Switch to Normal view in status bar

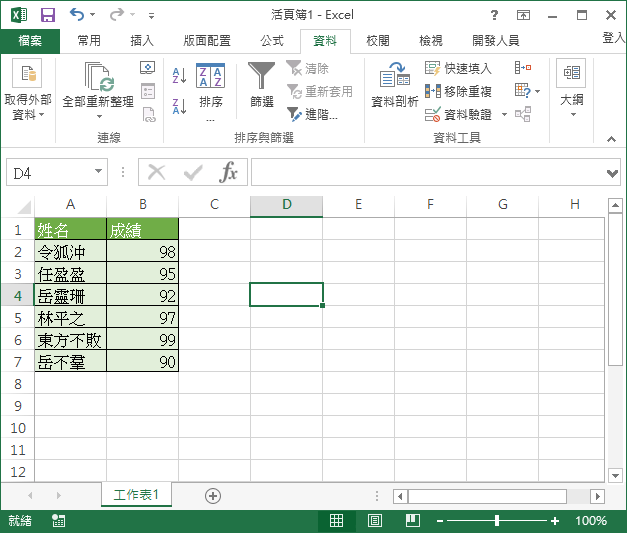336,521
